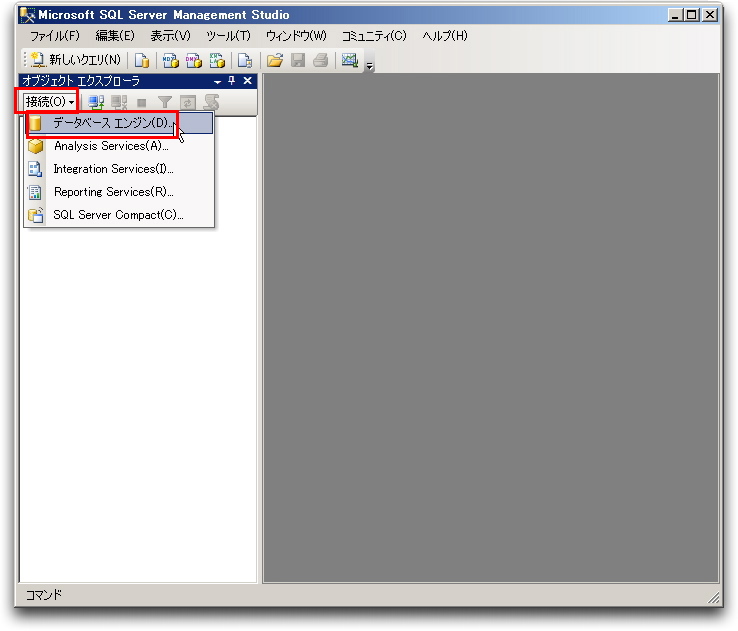This screenshot has width=738, height=631.
Task: Click the Synchronize icon in Object Explorer toolbar
Action: pos(211,102)
